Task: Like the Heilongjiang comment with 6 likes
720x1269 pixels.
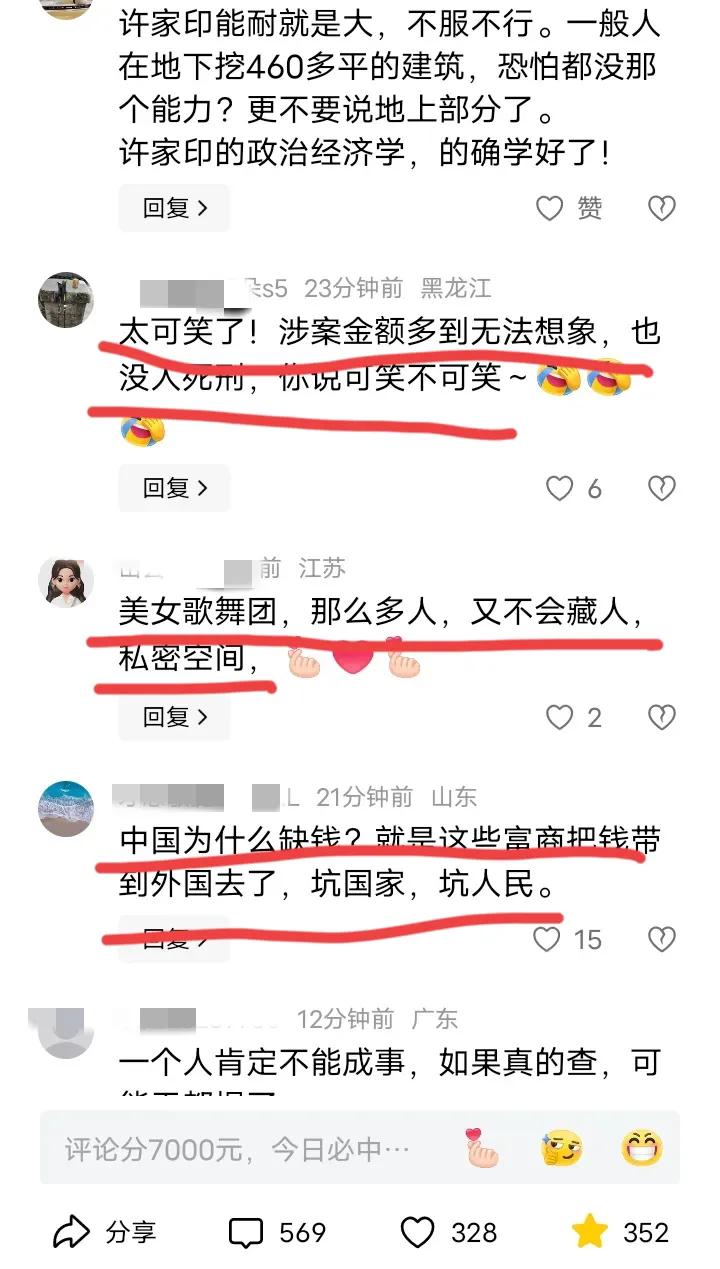Action: [x=559, y=488]
